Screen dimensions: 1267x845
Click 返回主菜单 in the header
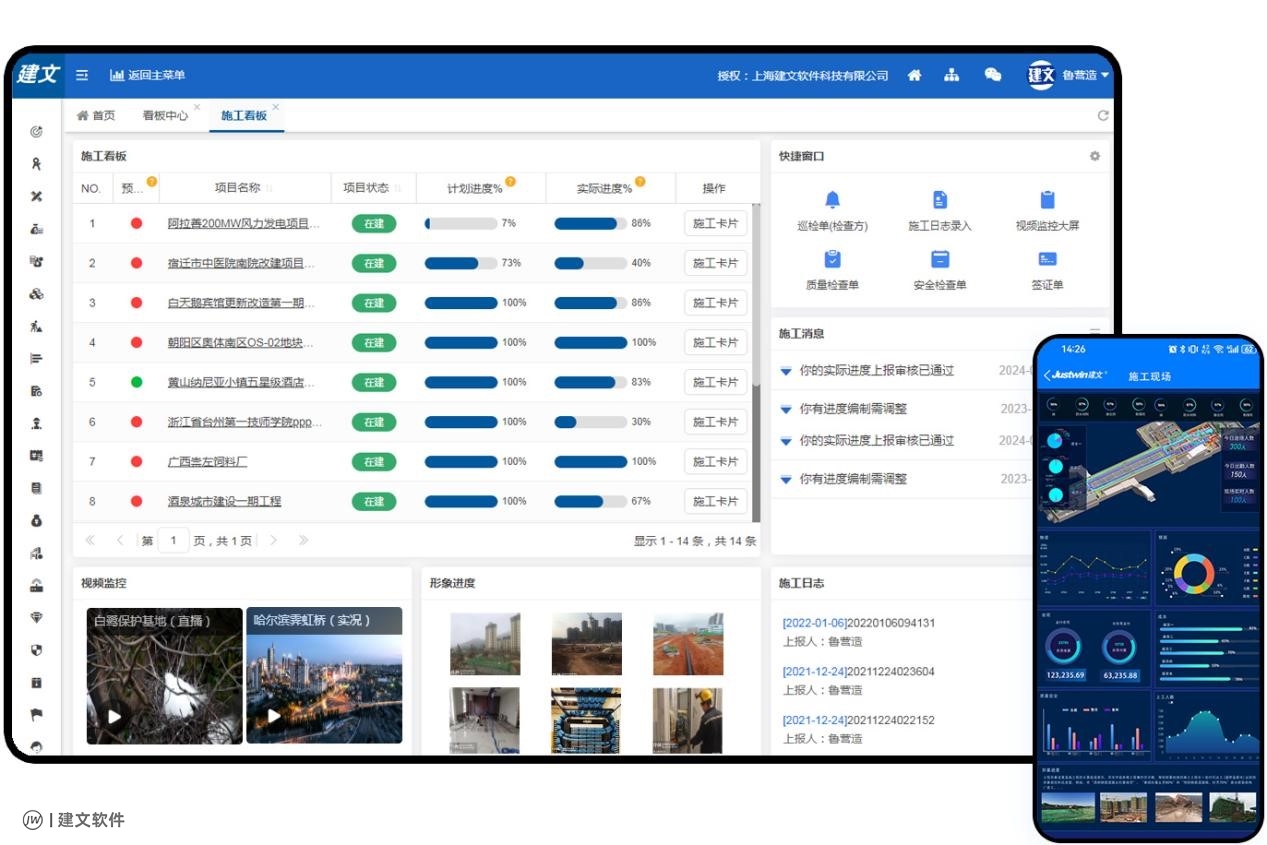(156, 75)
